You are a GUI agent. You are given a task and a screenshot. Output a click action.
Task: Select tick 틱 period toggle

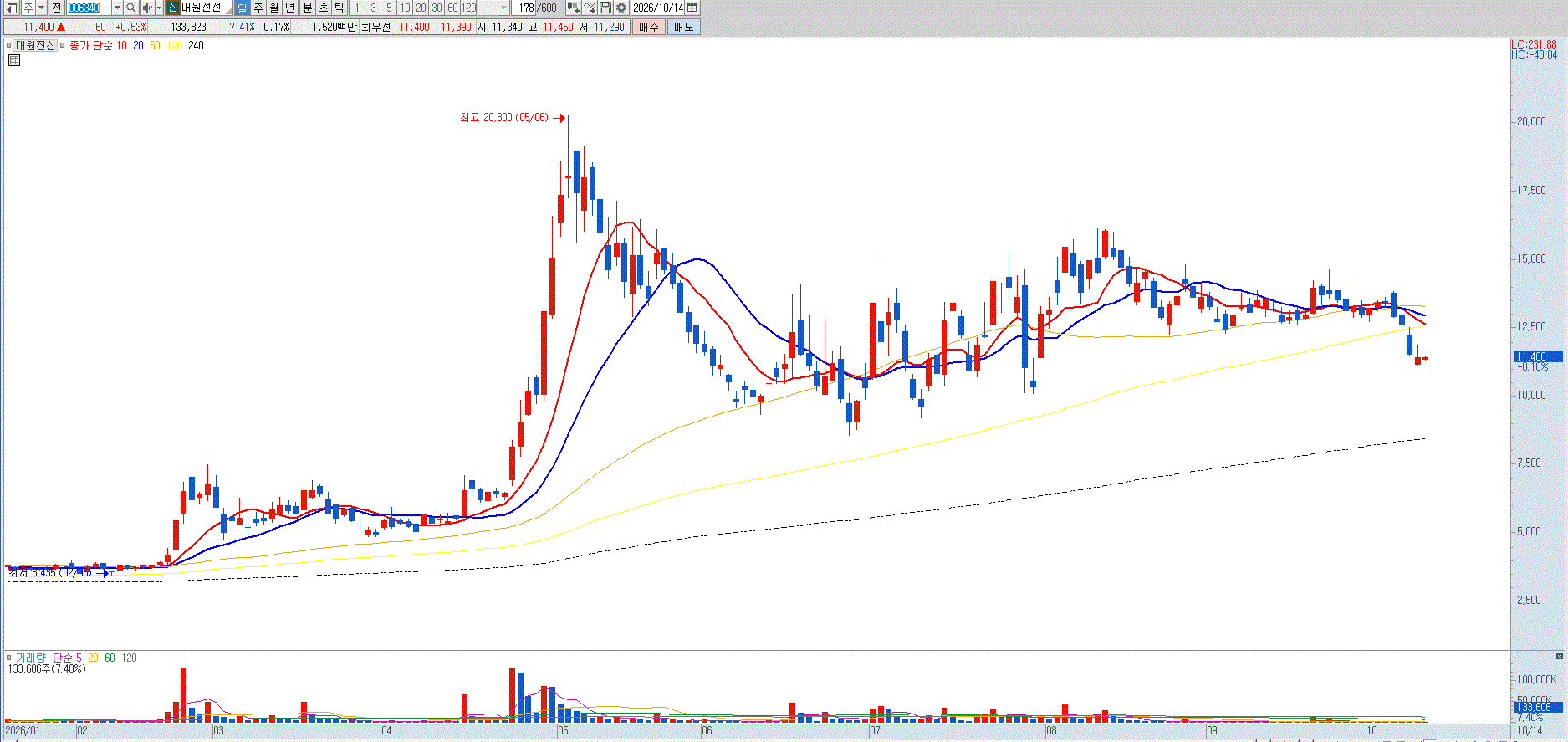339,8
